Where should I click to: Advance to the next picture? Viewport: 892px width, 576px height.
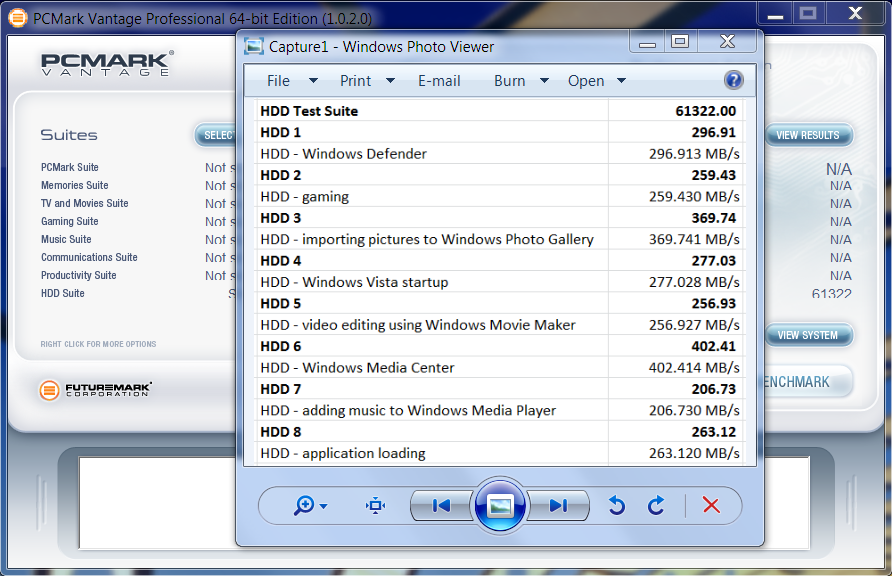tap(558, 506)
